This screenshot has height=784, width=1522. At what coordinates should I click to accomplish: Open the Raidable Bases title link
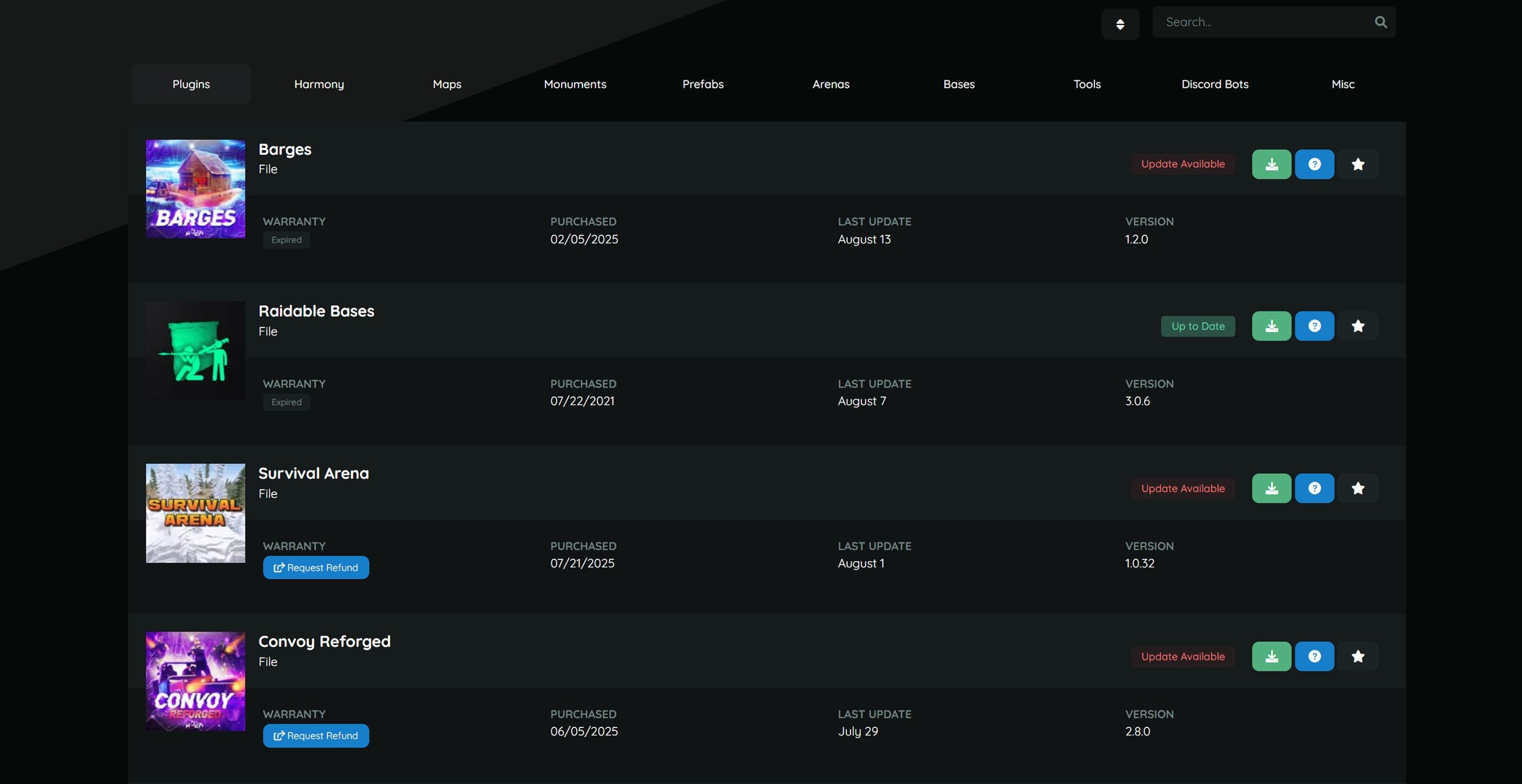[x=316, y=311]
